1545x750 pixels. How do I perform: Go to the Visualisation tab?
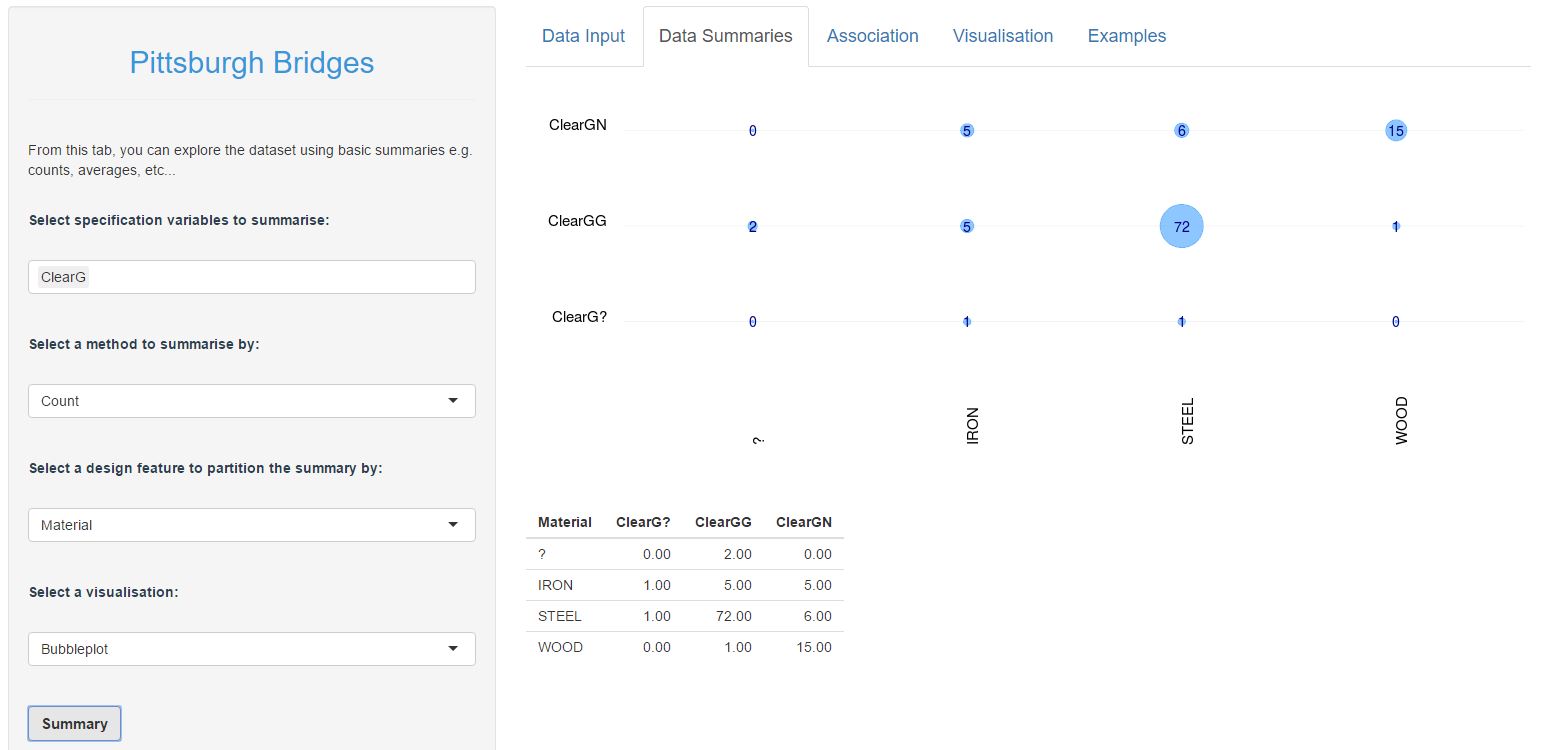(x=1002, y=36)
